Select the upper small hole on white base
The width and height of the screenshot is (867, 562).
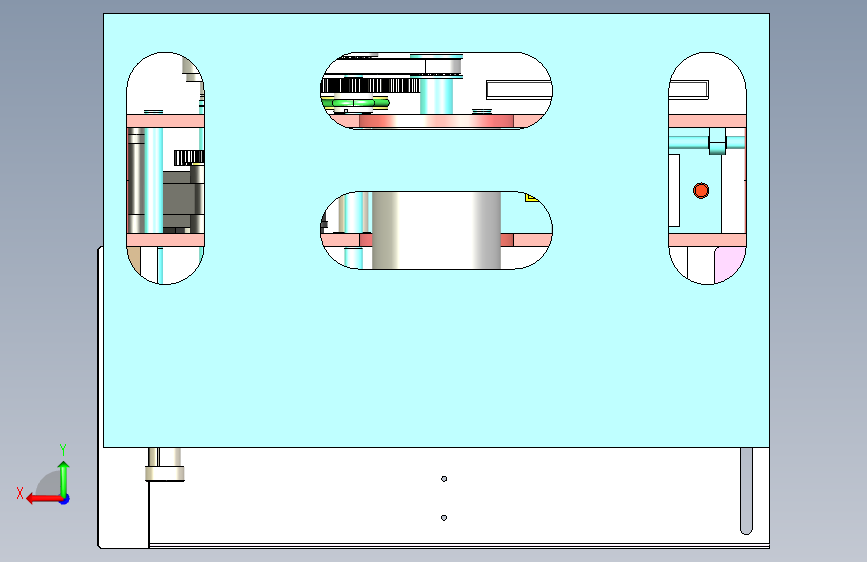pyautogui.click(x=444, y=479)
